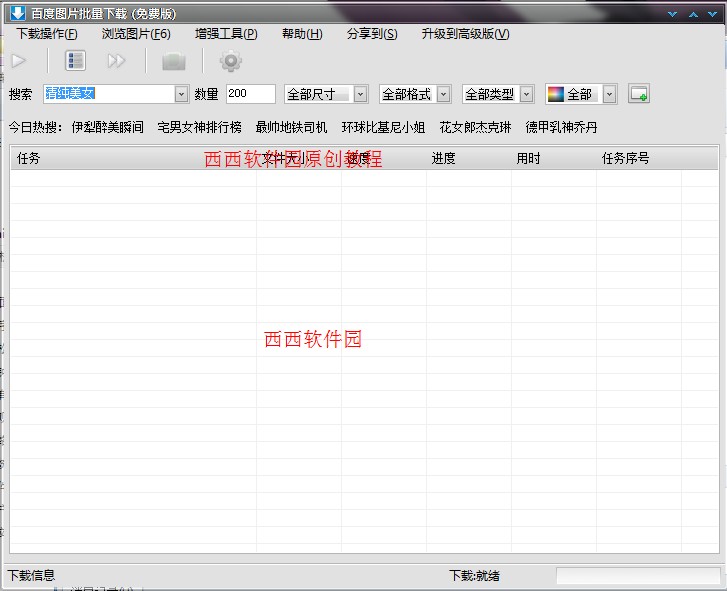Click hot search link 花女郎杰克琳
The height and width of the screenshot is (591, 727).
[x=475, y=127]
